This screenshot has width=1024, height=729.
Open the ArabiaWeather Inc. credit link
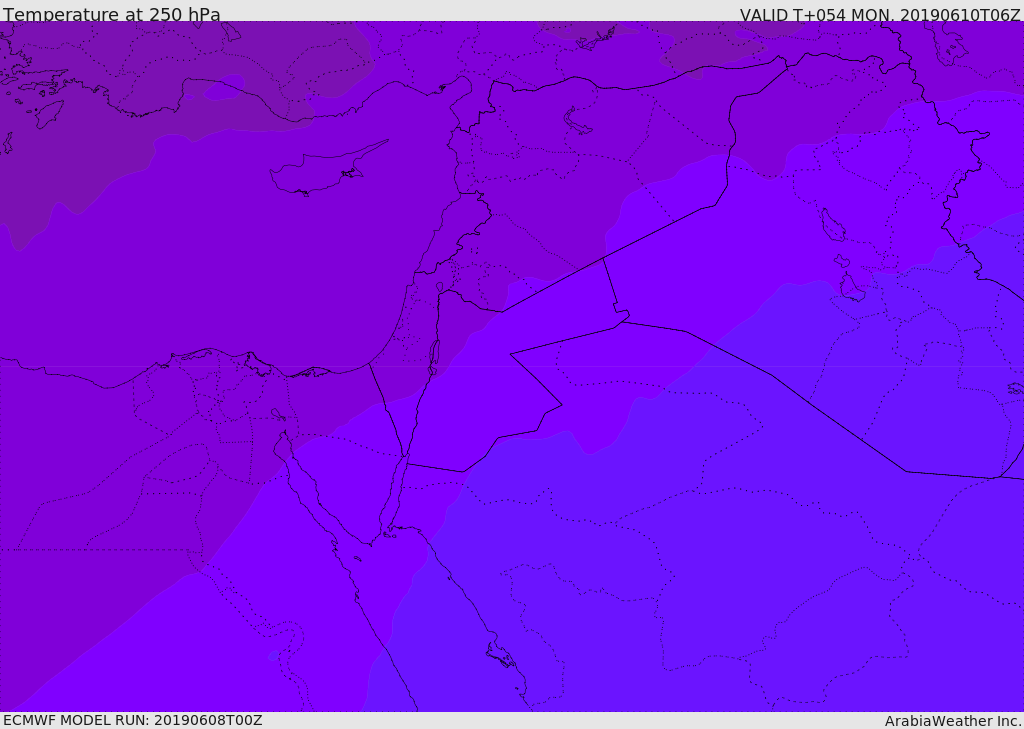tap(953, 721)
